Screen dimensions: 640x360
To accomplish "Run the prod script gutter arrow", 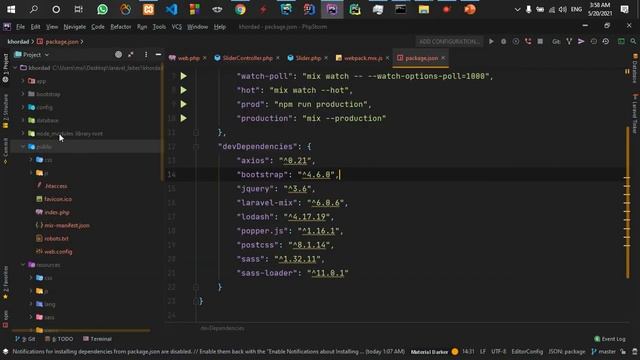I will (184, 104).
